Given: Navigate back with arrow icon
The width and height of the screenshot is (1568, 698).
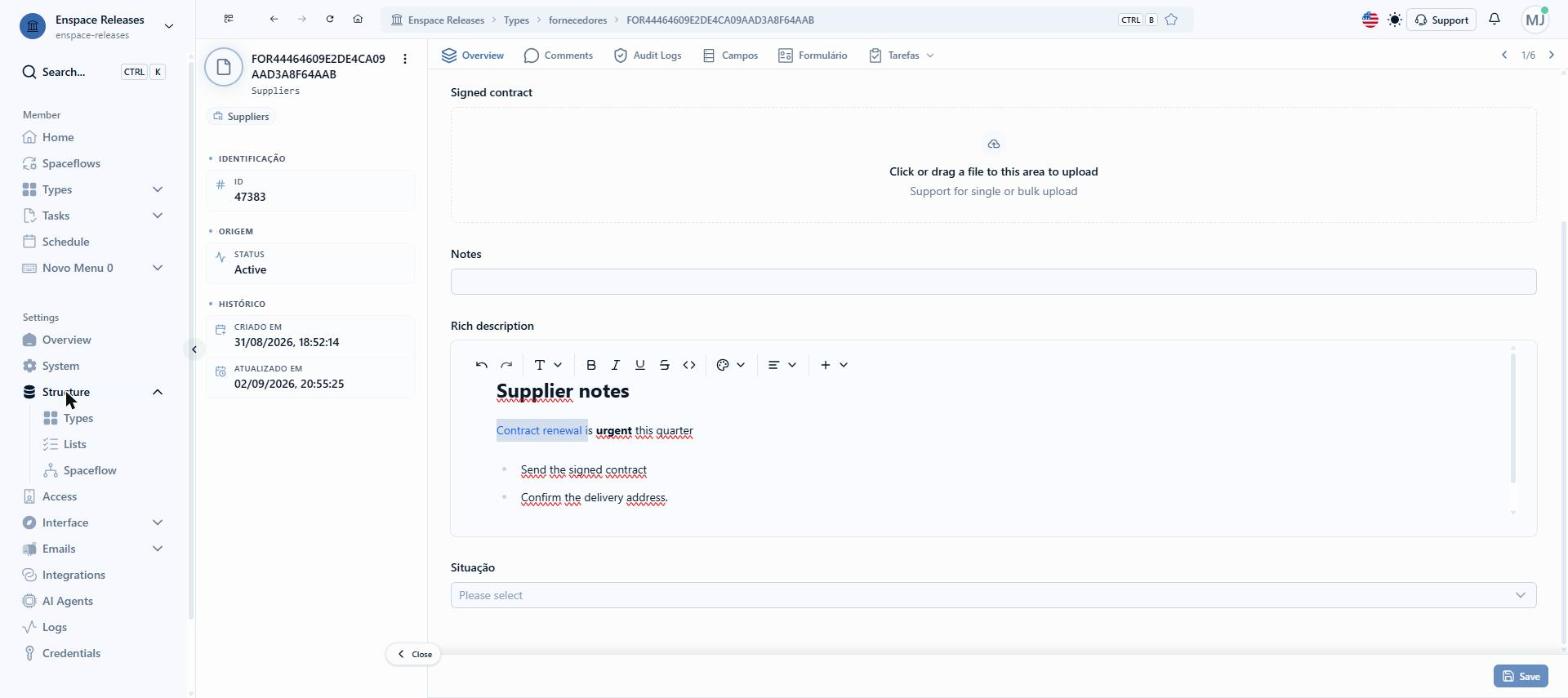Looking at the screenshot, I should click(x=274, y=19).
